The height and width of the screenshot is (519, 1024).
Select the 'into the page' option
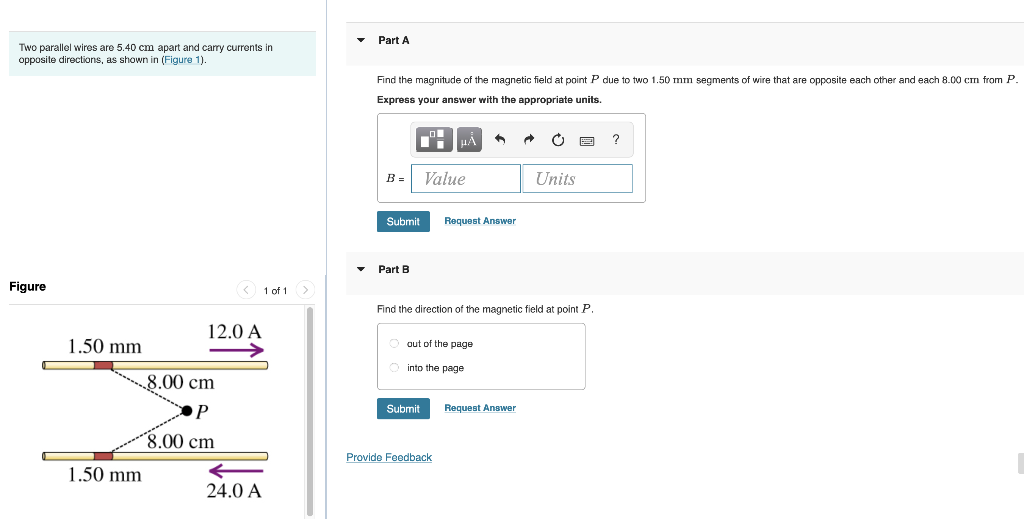[395, 368]
